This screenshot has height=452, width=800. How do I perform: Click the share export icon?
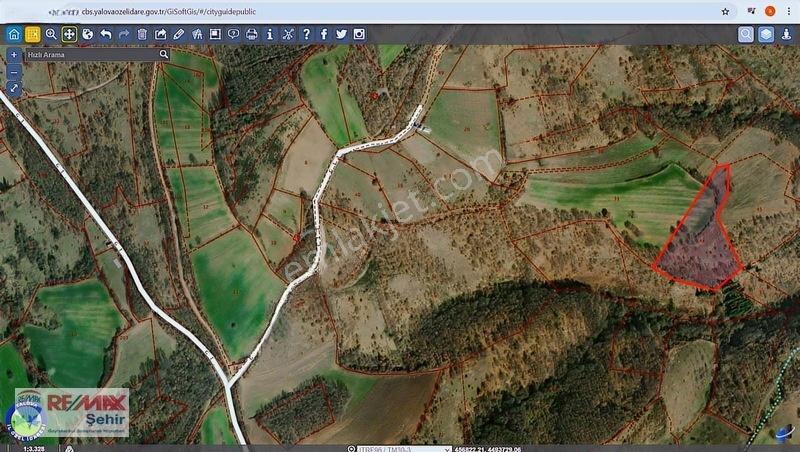click(x=160, y=34)
